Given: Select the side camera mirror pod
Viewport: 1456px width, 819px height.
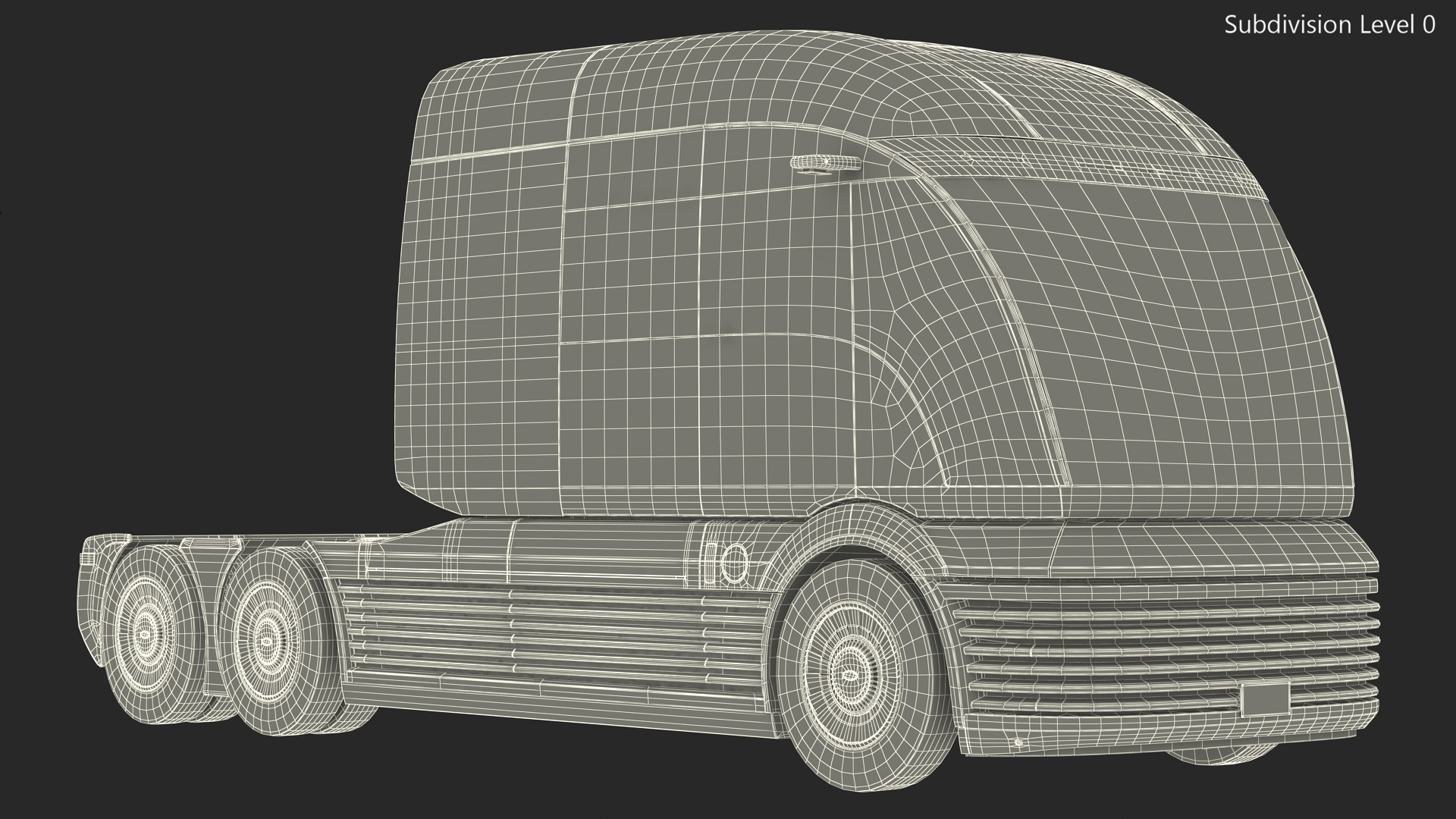Looking at the screenshot, I should tap(825, 163).
